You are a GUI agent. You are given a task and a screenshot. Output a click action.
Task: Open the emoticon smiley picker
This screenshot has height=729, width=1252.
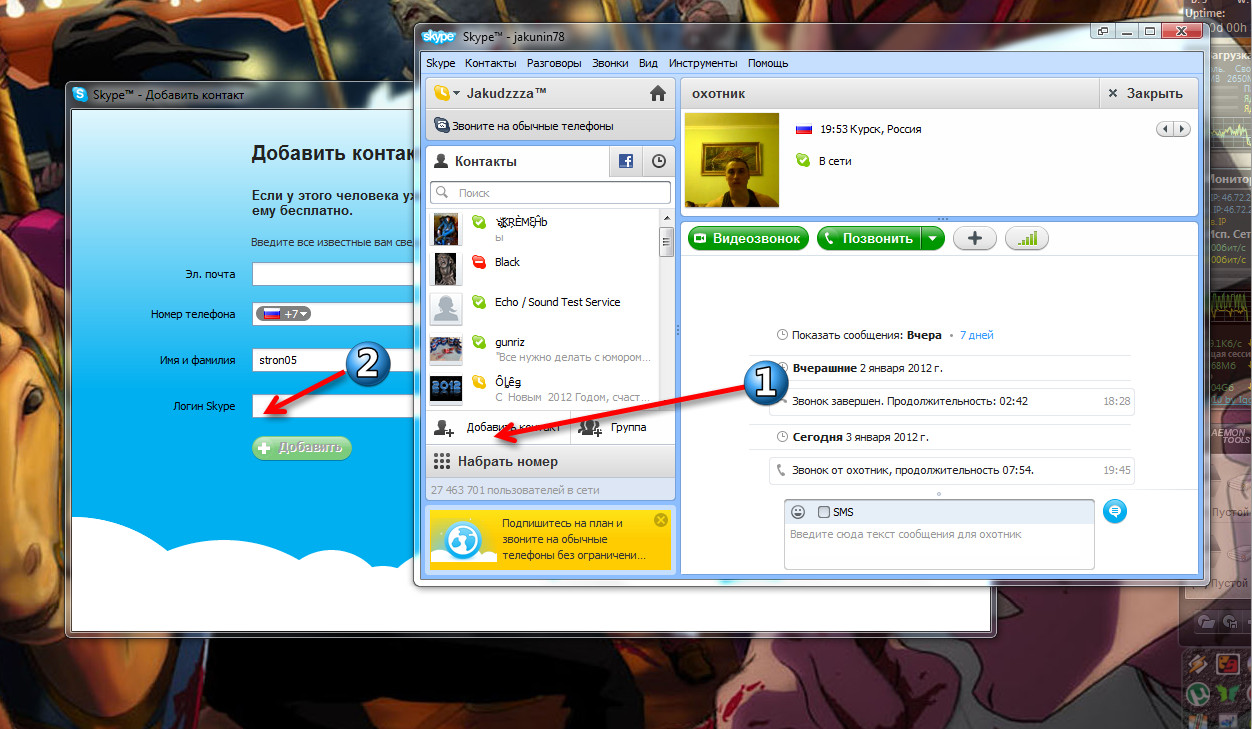click(x=798, y=512)
